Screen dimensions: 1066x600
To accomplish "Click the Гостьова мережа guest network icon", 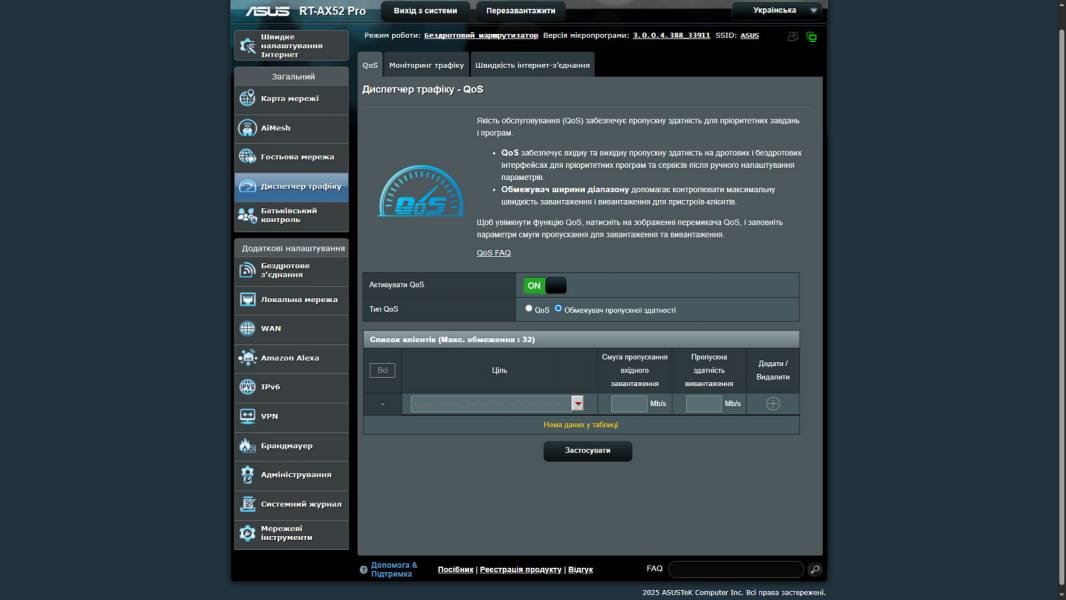I will (x=247, y=157).
